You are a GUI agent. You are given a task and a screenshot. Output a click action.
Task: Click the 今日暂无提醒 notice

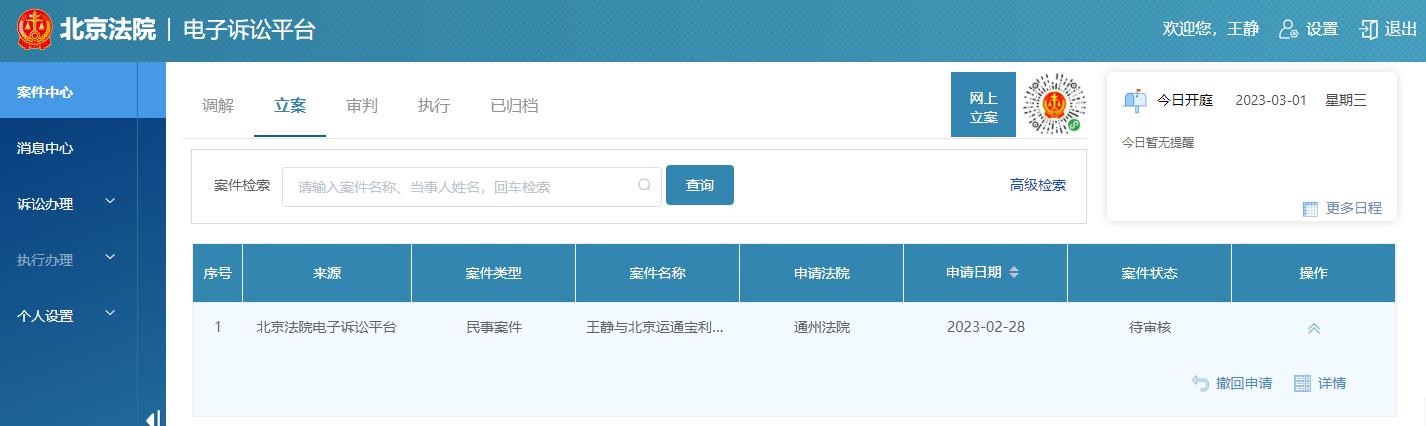tap(1158, 143)
